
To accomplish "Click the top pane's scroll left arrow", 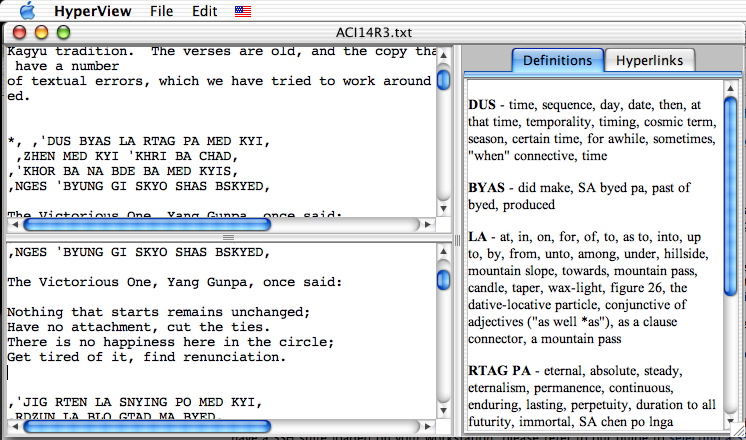I will pyautogui.click(x=15, y=225).
